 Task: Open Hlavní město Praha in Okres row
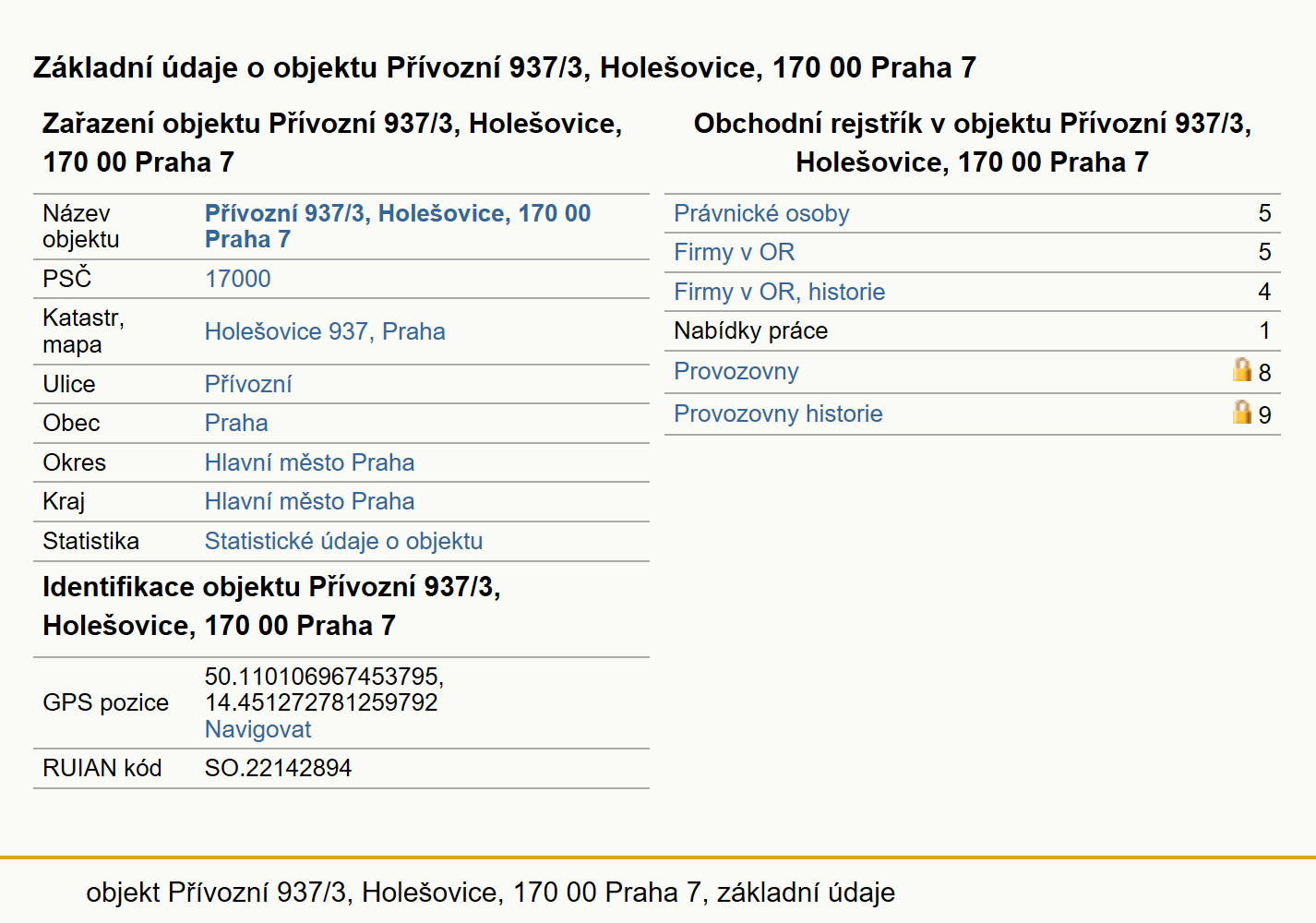[x=310, y=462]
